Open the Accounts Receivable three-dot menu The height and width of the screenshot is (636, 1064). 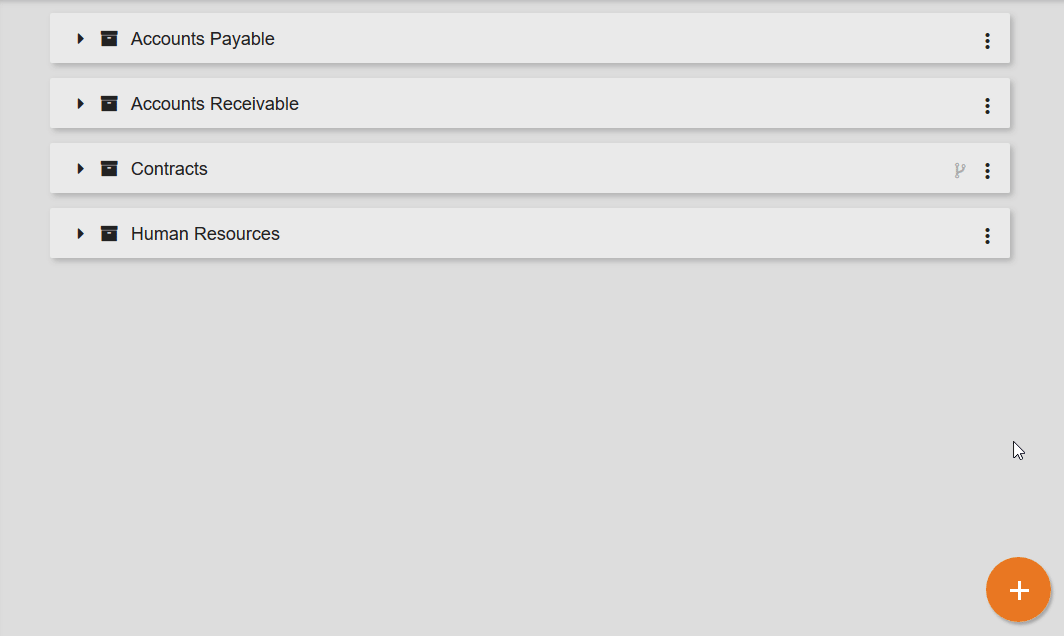(x=987, y=106)
